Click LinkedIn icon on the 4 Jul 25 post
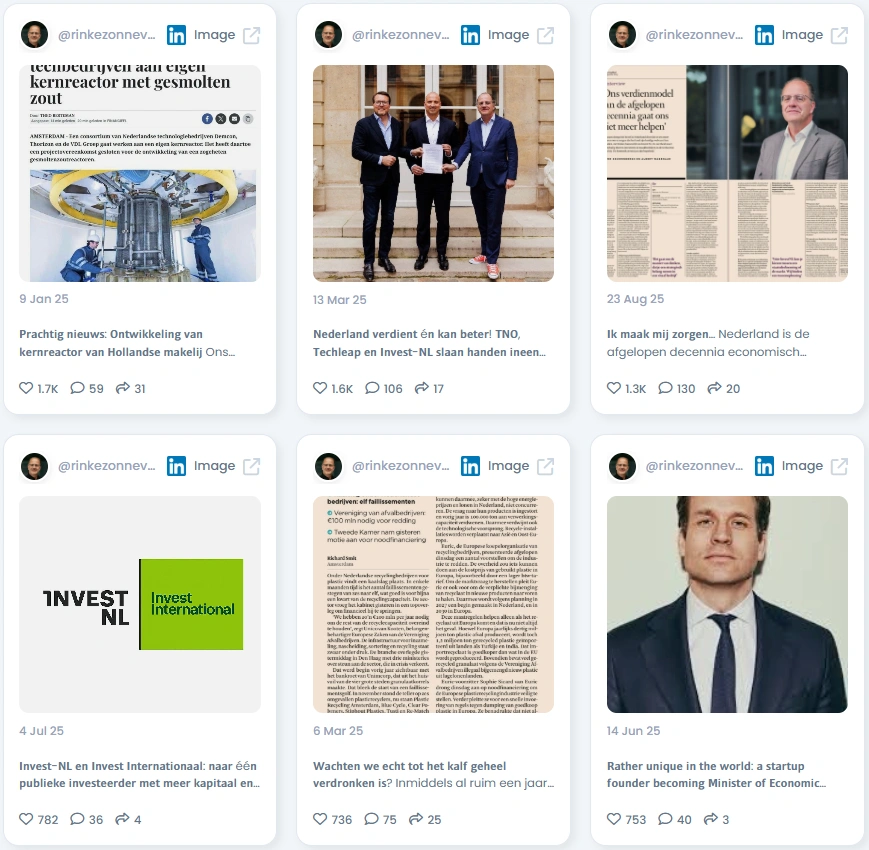This screenshot has width=869, height=850. [x=176, y=466]
